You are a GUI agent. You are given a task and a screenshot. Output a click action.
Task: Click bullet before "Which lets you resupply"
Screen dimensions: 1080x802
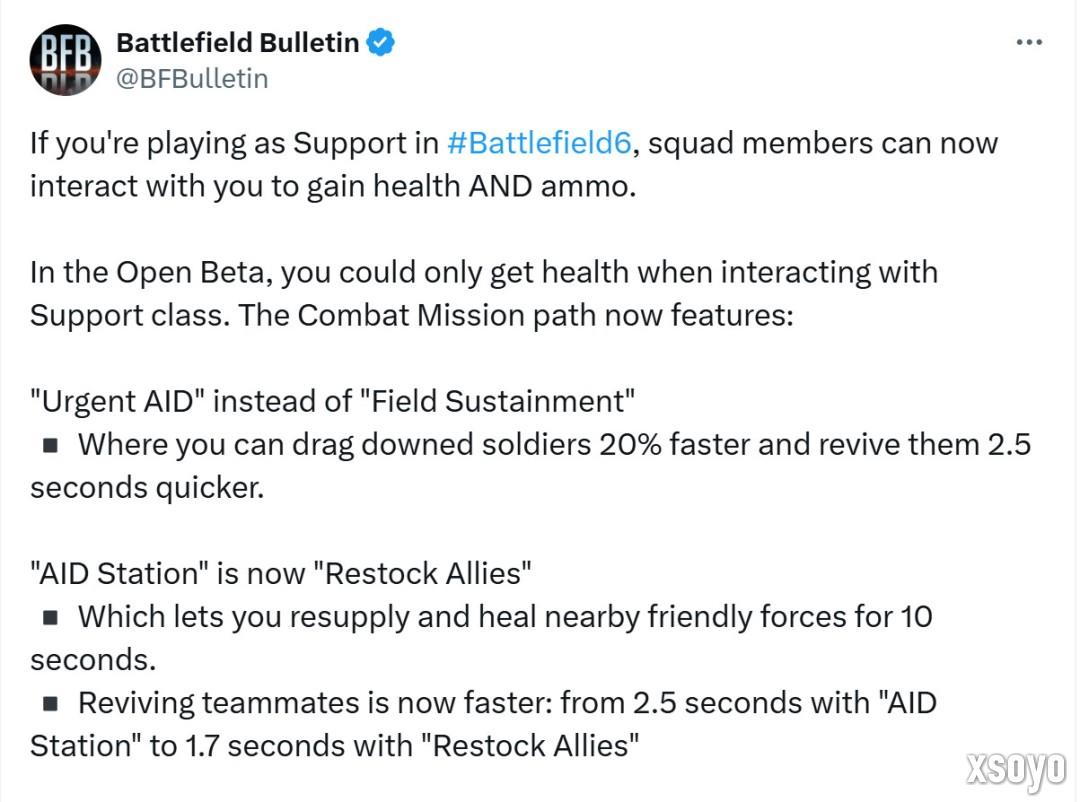tap(50, 617)
